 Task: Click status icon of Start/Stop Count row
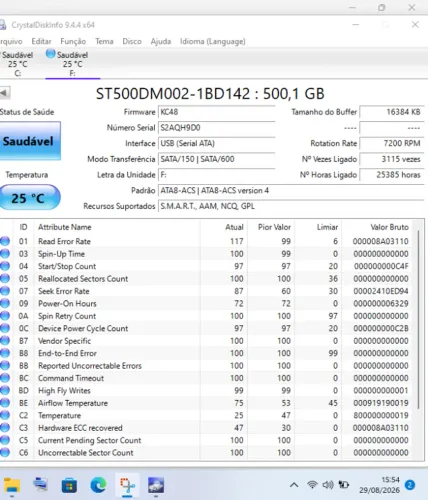click(5, 266)
